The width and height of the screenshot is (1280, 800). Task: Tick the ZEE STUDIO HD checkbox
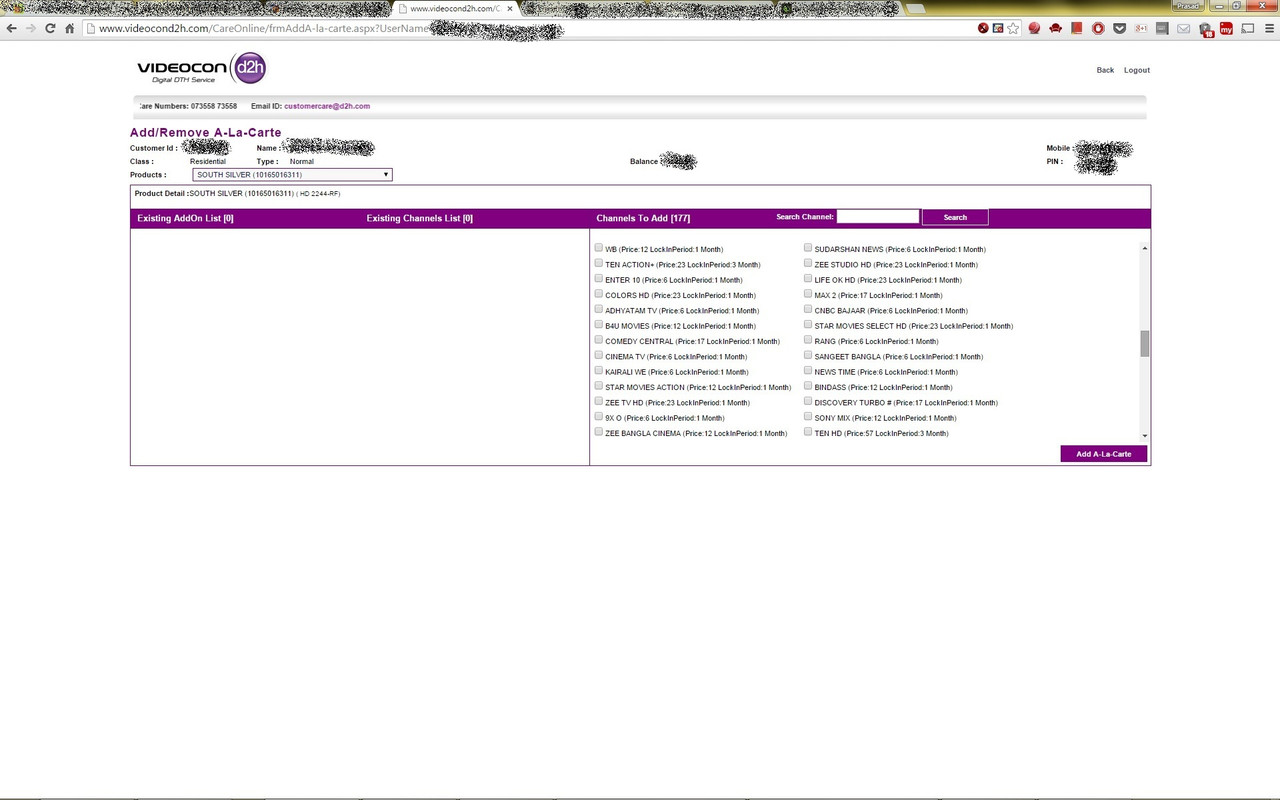pos(808,264)
